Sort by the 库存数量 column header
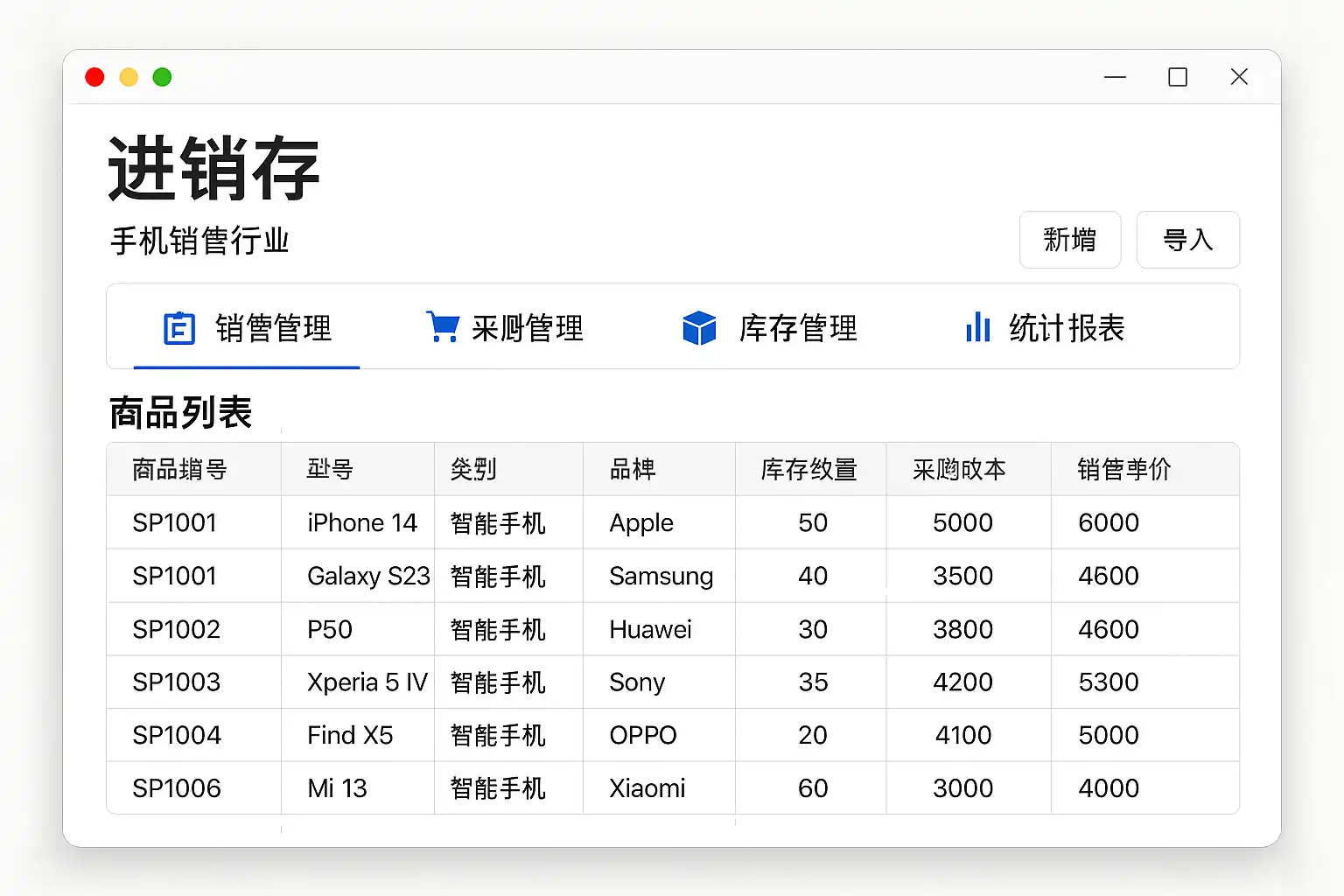The image size is (1344, 896). click(x=808, y=470)
